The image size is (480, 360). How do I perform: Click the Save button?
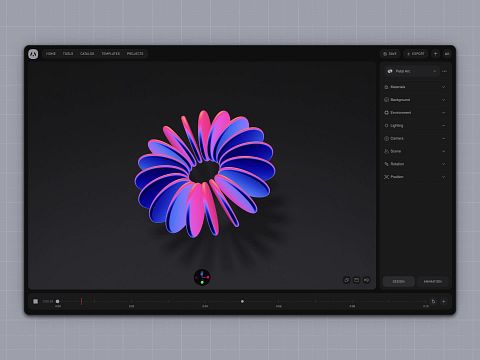click(390, 54)
